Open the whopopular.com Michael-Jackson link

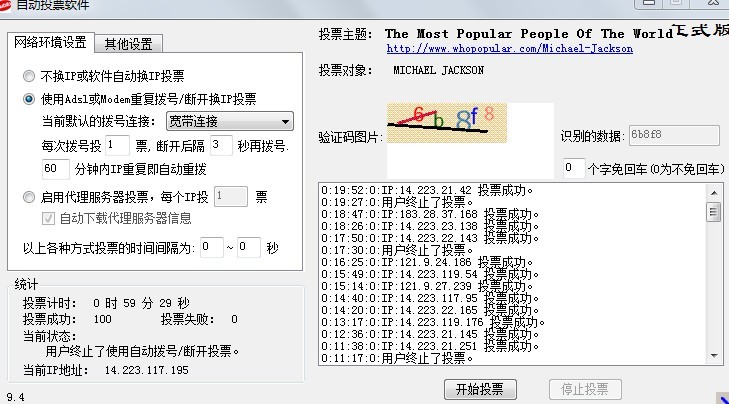pyautogui.click(x=510, y=48)
